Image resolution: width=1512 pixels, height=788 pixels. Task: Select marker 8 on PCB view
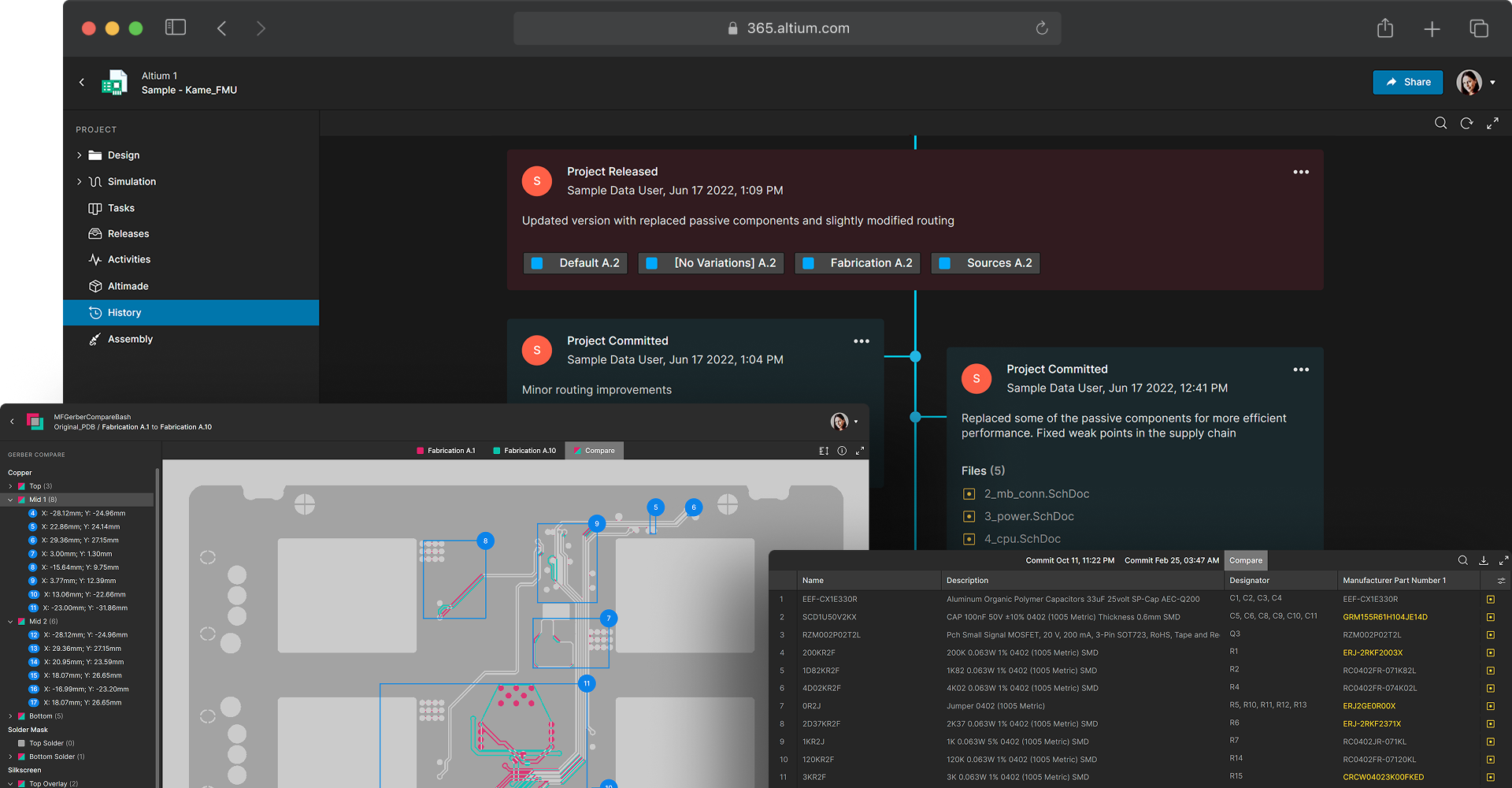point(486,541)
